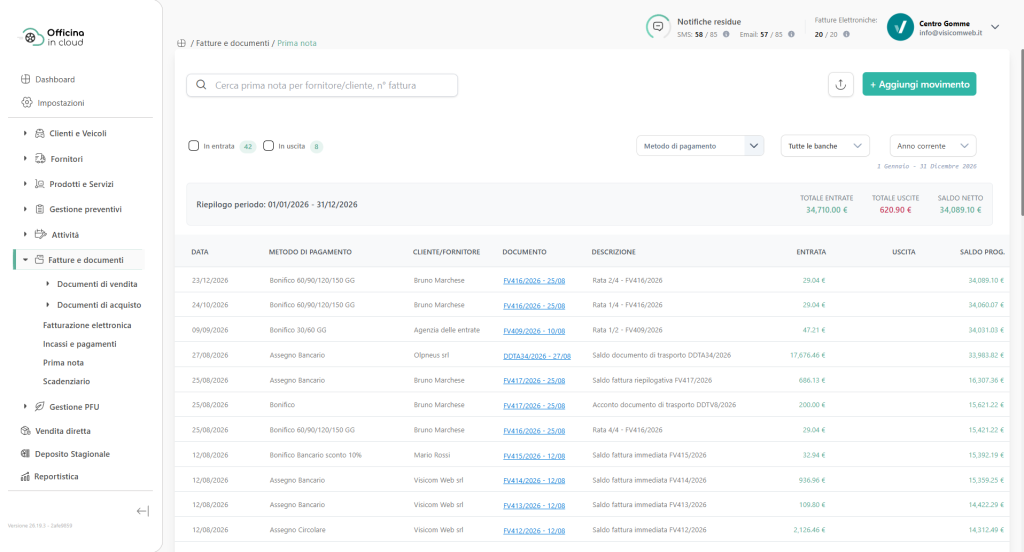Click the Impostazioni gear icon
The image size is (1024, 552).
[27, 103]
